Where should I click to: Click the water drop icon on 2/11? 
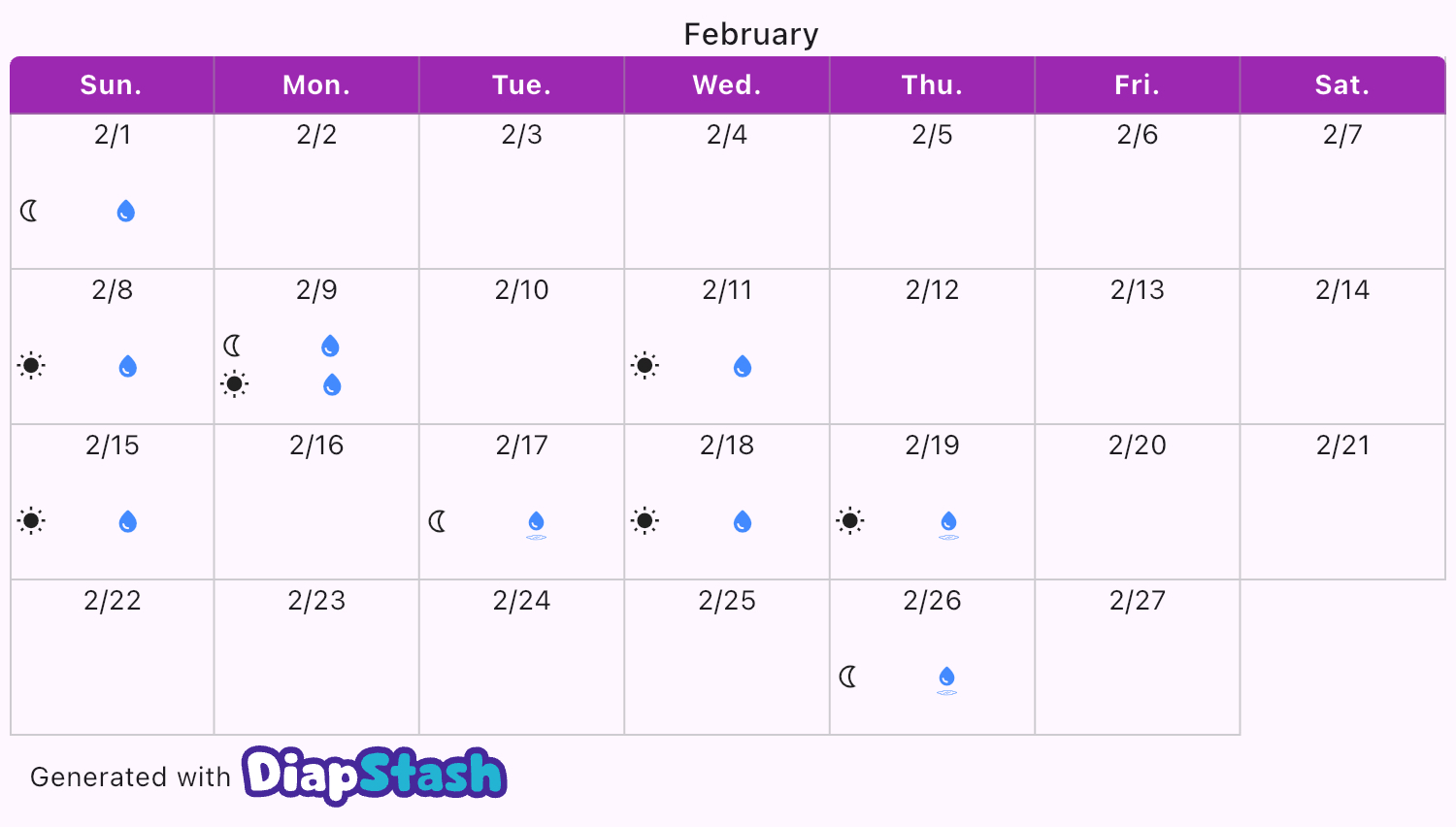tap(743, 366)
